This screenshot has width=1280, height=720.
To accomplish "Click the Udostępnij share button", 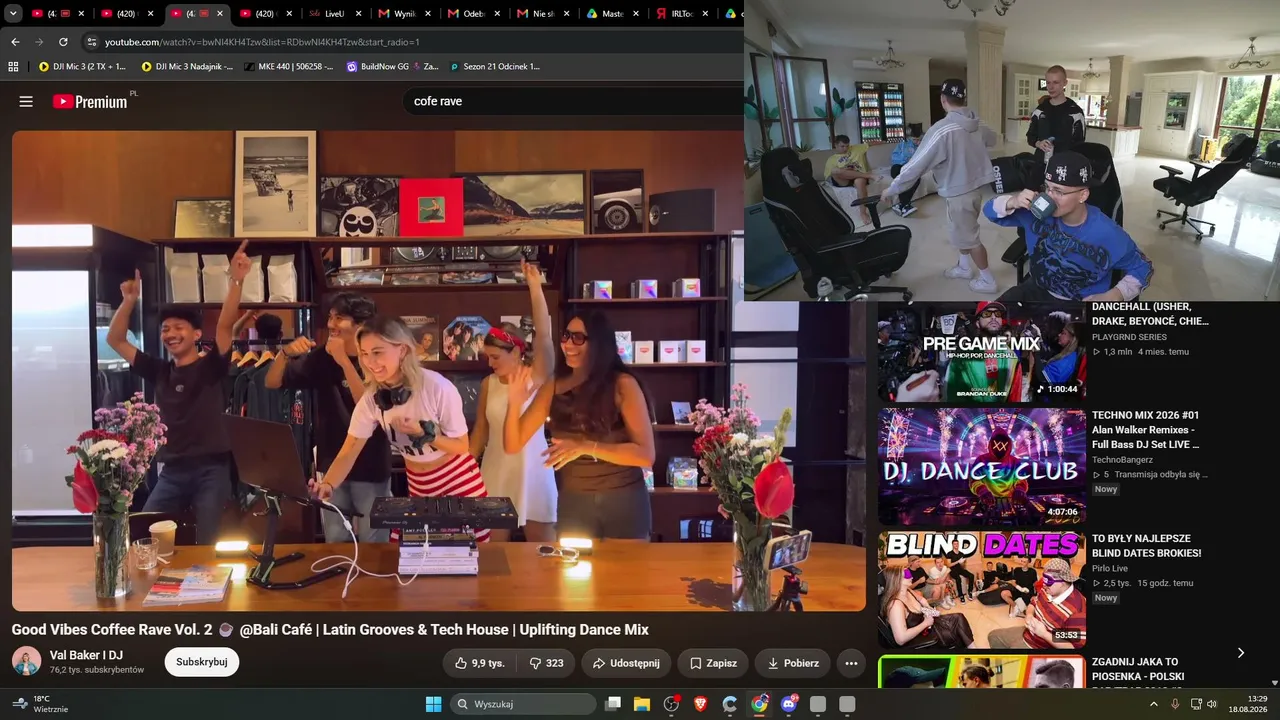I will click(626, 663).
